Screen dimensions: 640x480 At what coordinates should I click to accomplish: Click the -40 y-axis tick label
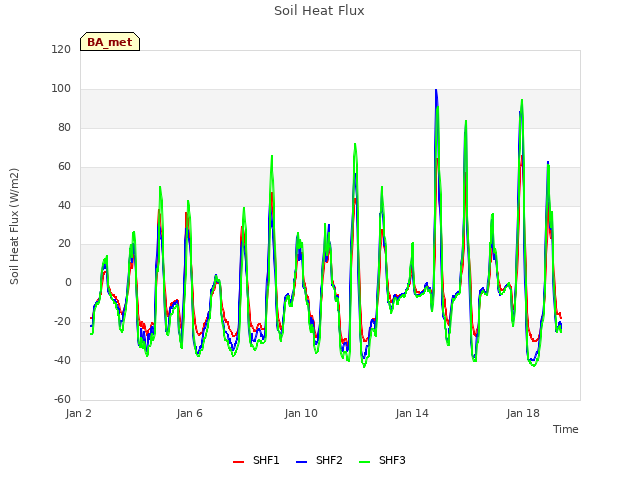(x=62, y=360)
